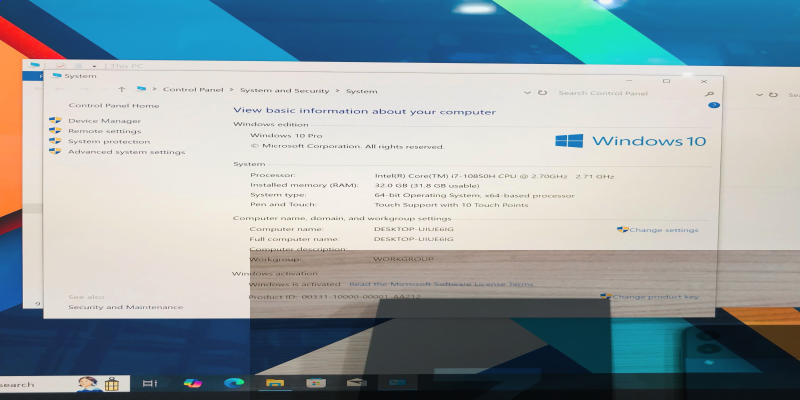The image size is (800, 400).
Task: Click the computer icon in the address bar
Action: point(141,89)
